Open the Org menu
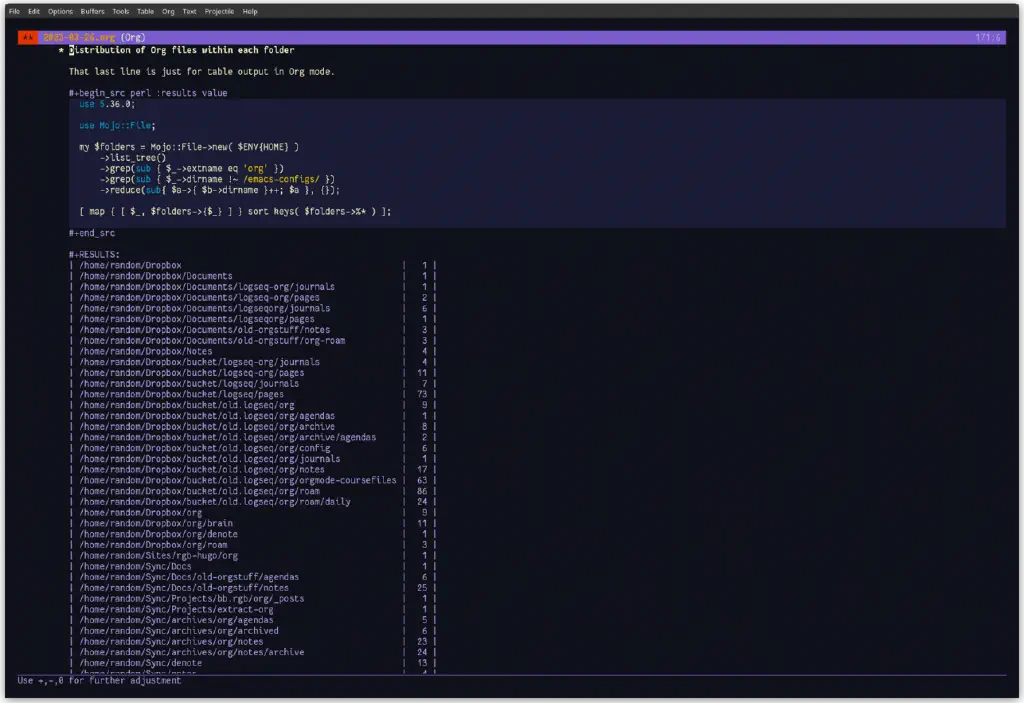This screenshot has width=1024, height=703. (x=168, y=11)
